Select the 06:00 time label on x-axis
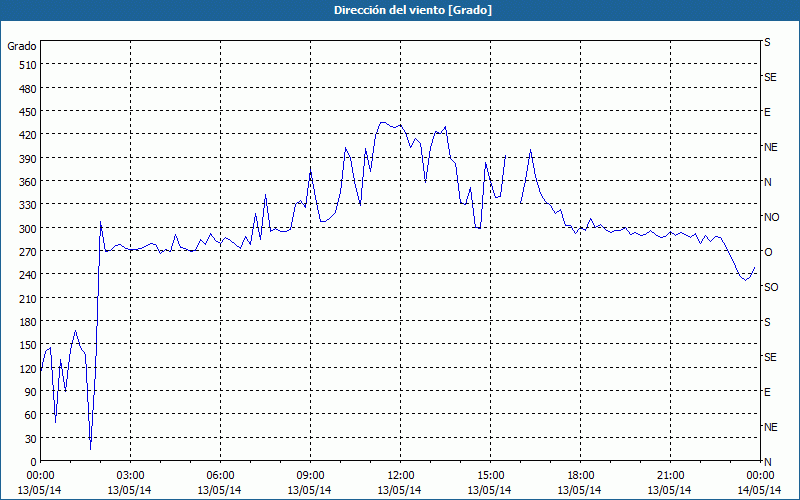Screen dimensions: 800x500 pos(220,476)
